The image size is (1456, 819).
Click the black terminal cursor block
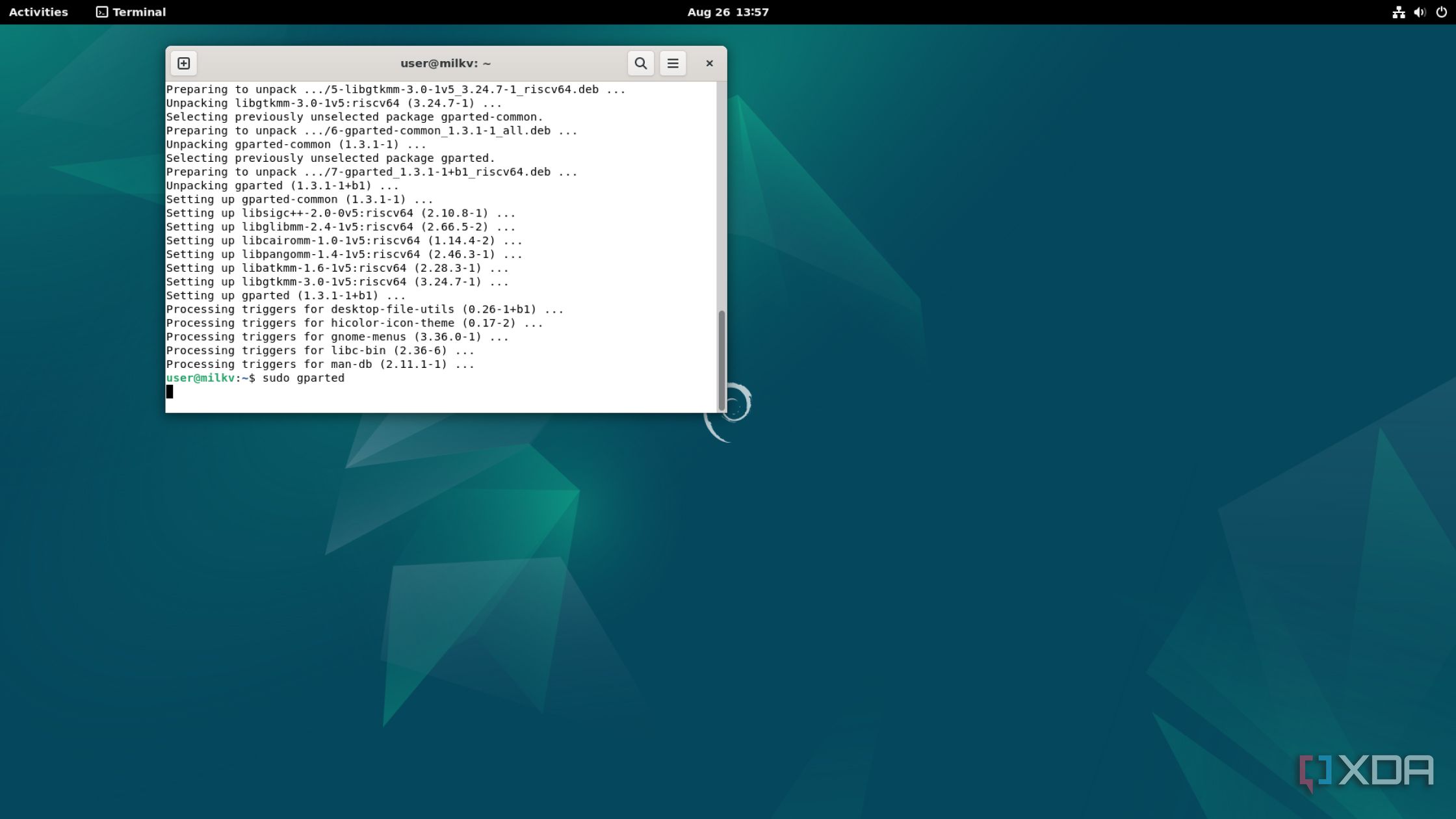pyautogui.click(x=170, y=391)
